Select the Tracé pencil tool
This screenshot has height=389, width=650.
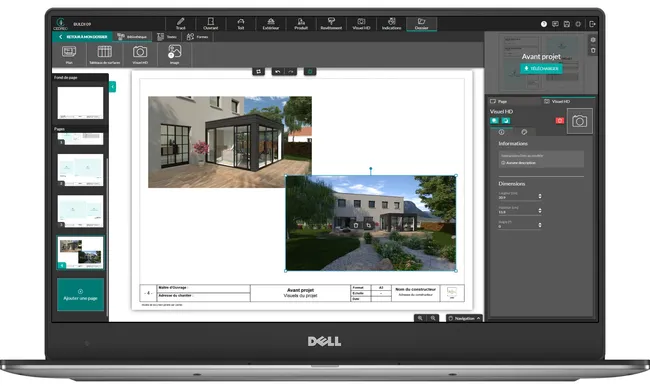tap(180, 24)
